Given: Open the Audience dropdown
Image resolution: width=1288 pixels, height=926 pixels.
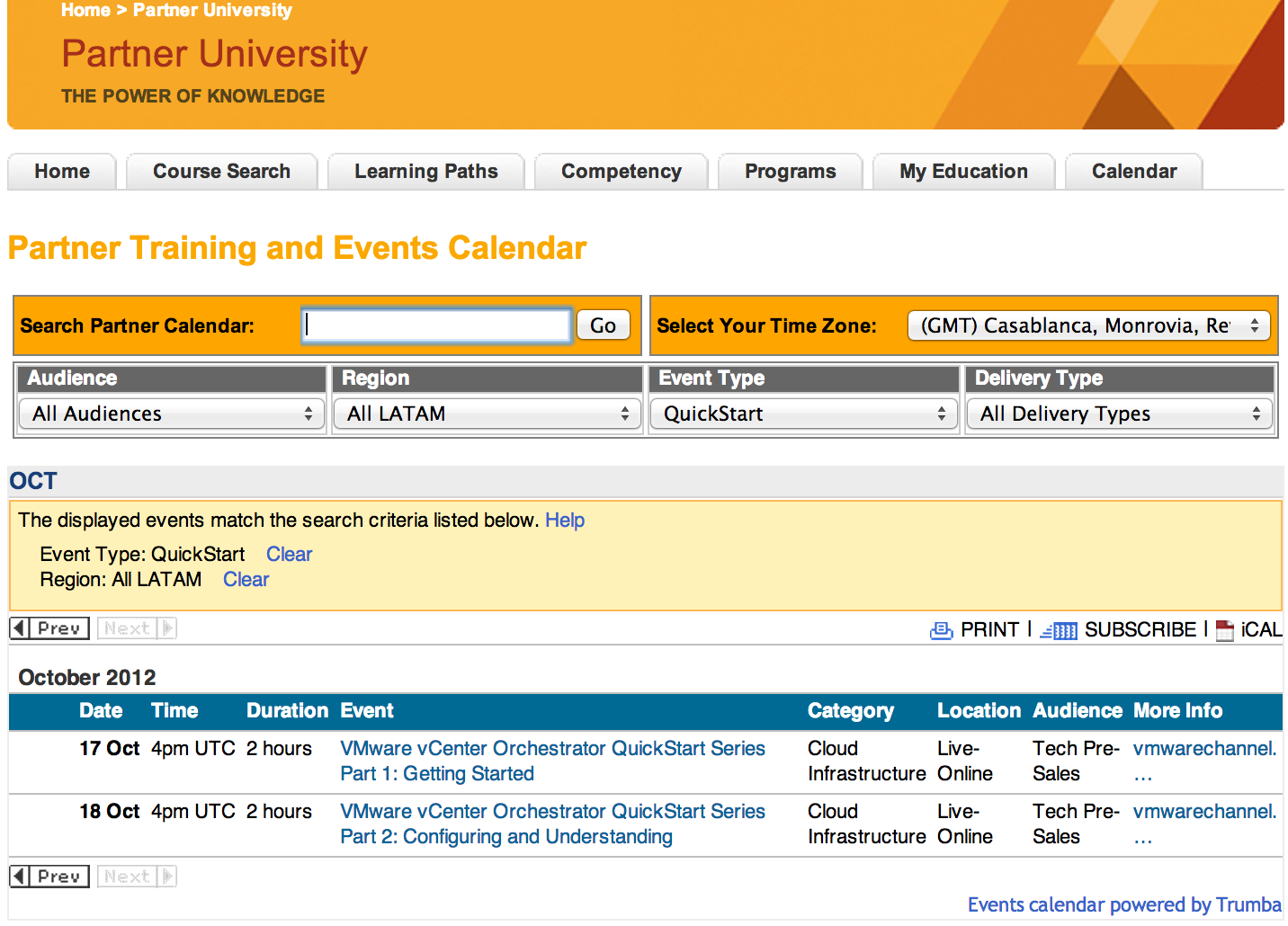Looking at the screenshot, I should point(172,414).
